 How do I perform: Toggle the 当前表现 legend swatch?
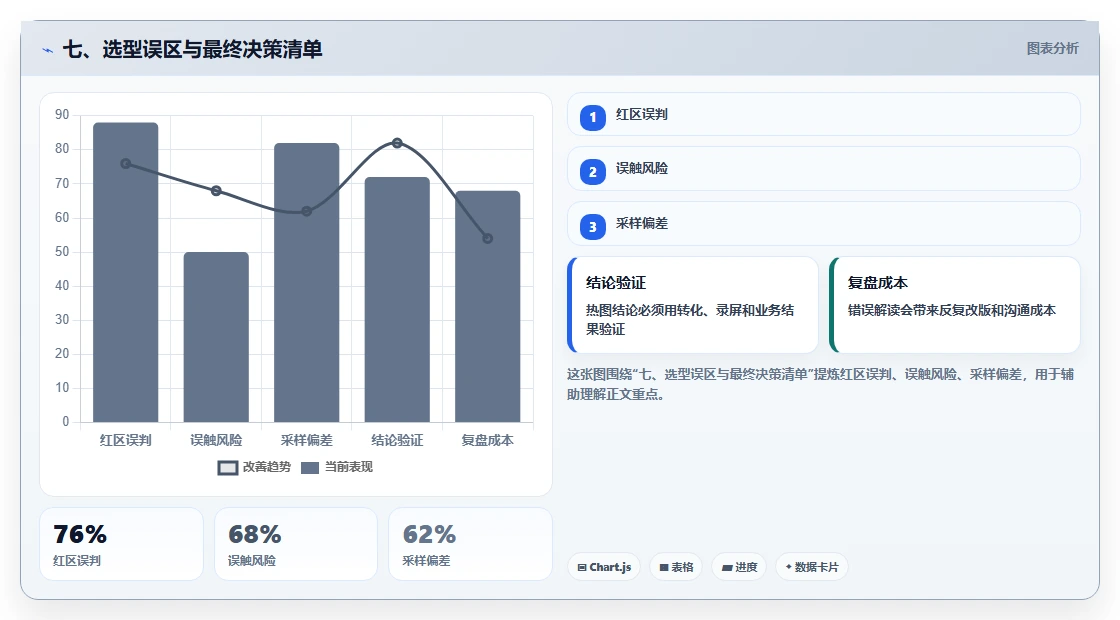pos(310,468)
